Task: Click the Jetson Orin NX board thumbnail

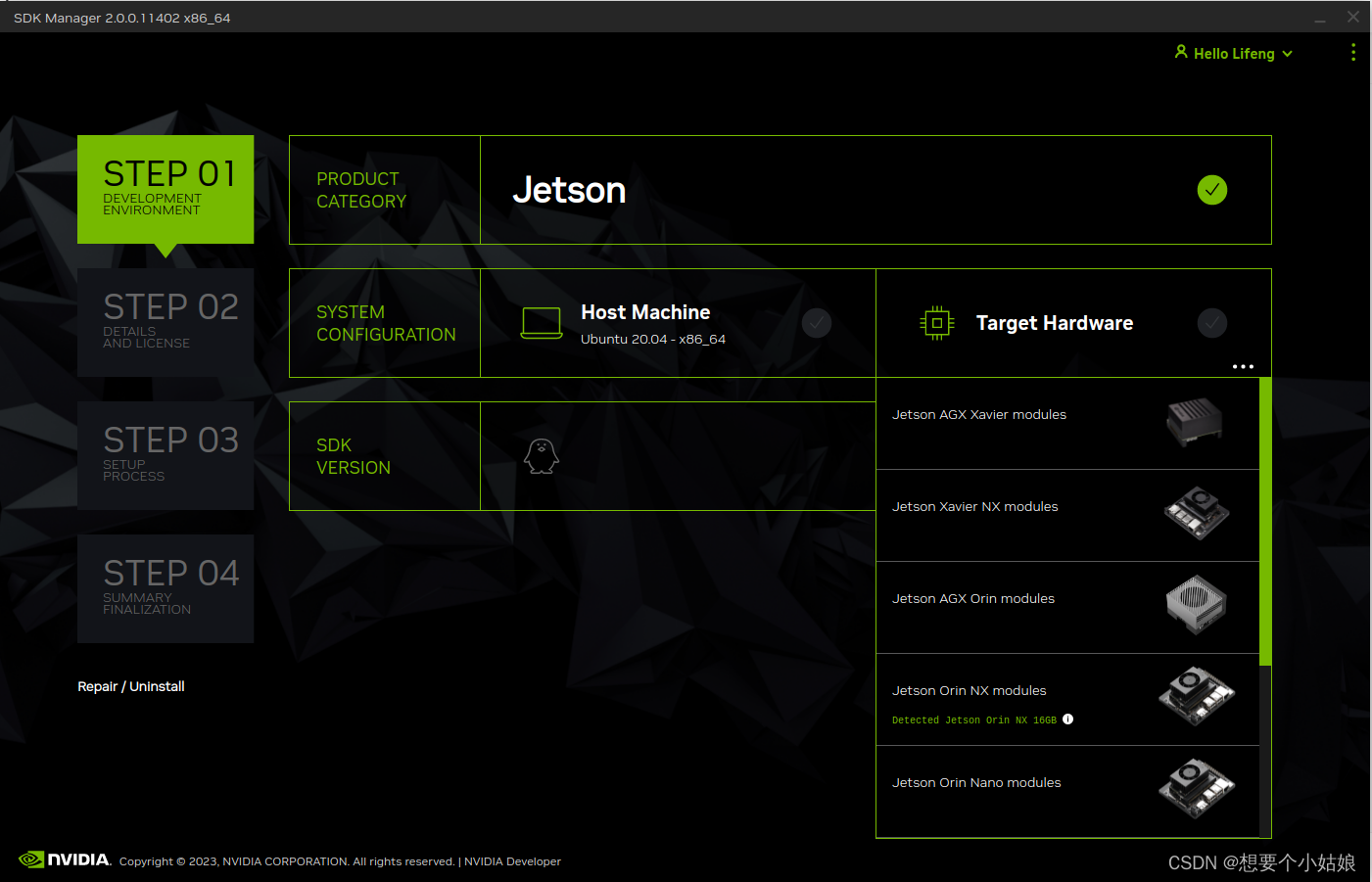Action: [1197, 696]
